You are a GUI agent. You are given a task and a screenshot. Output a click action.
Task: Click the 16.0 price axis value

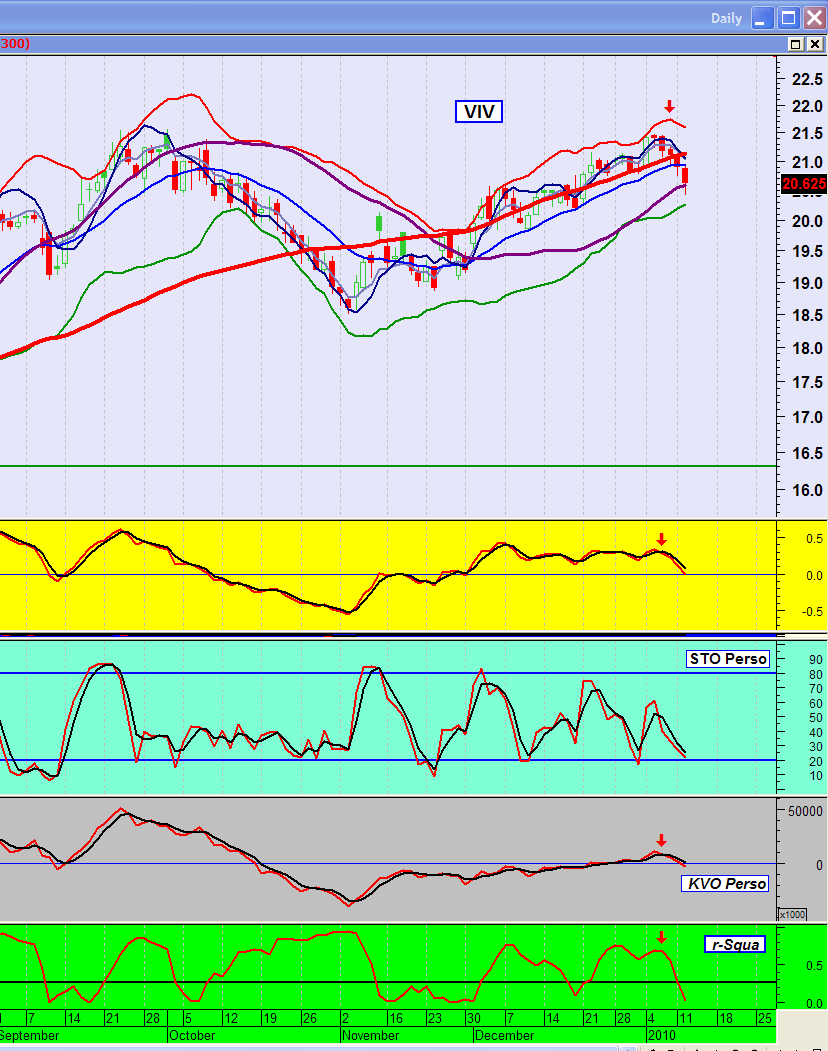coord(807,490)
